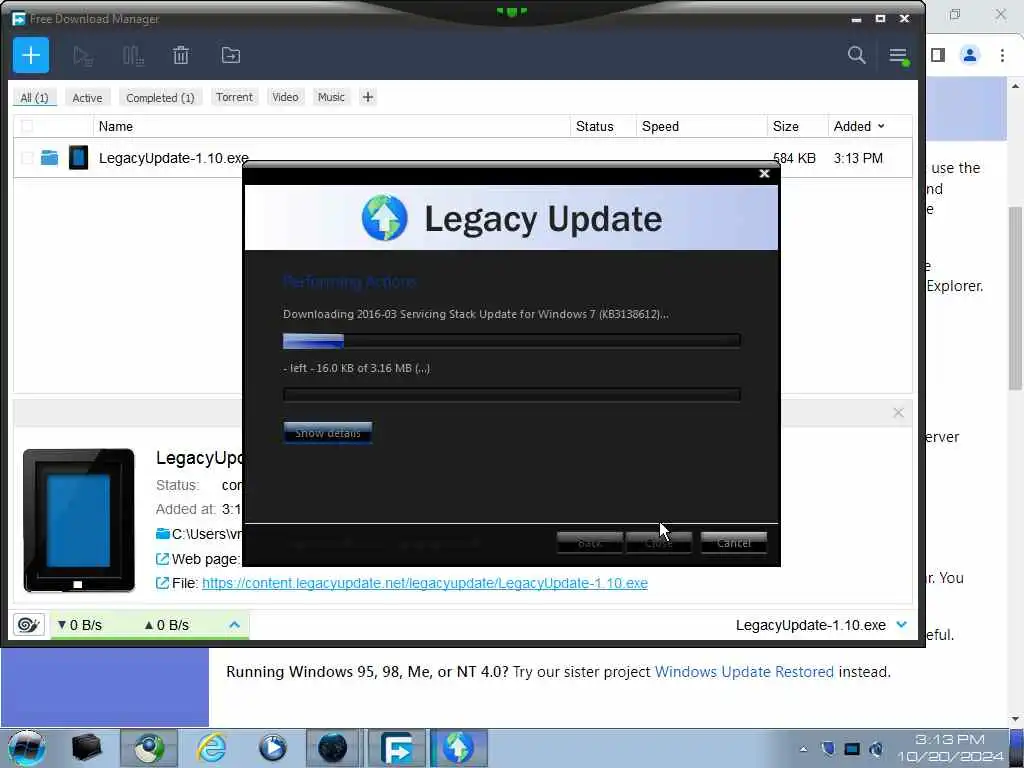Image resolution: width=1024 pixels, height=768 pixels.
Task: Open Chrome three-dot menu
Action: pos(1002,55)
